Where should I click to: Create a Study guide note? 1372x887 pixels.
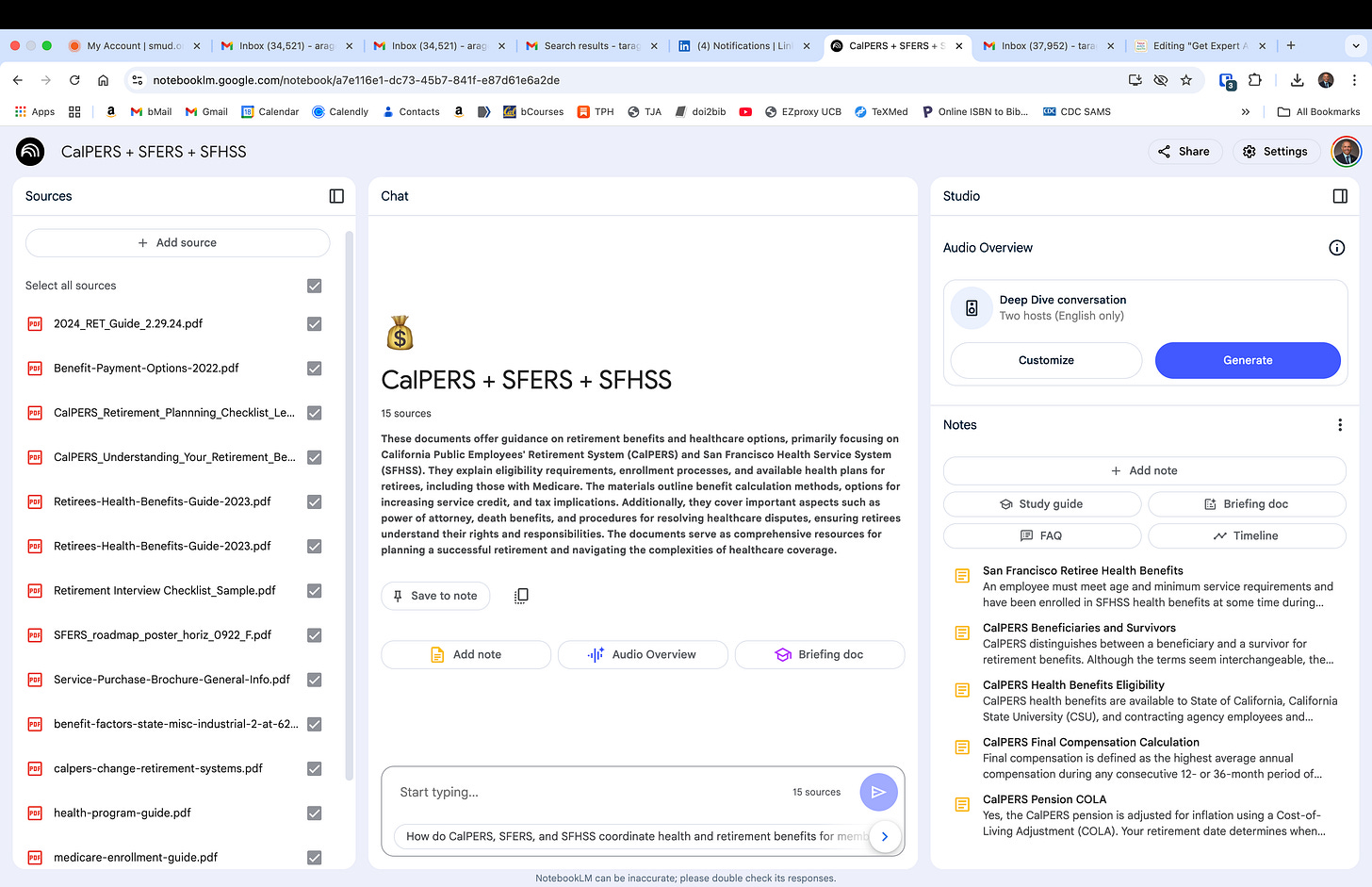(1041, 504)
